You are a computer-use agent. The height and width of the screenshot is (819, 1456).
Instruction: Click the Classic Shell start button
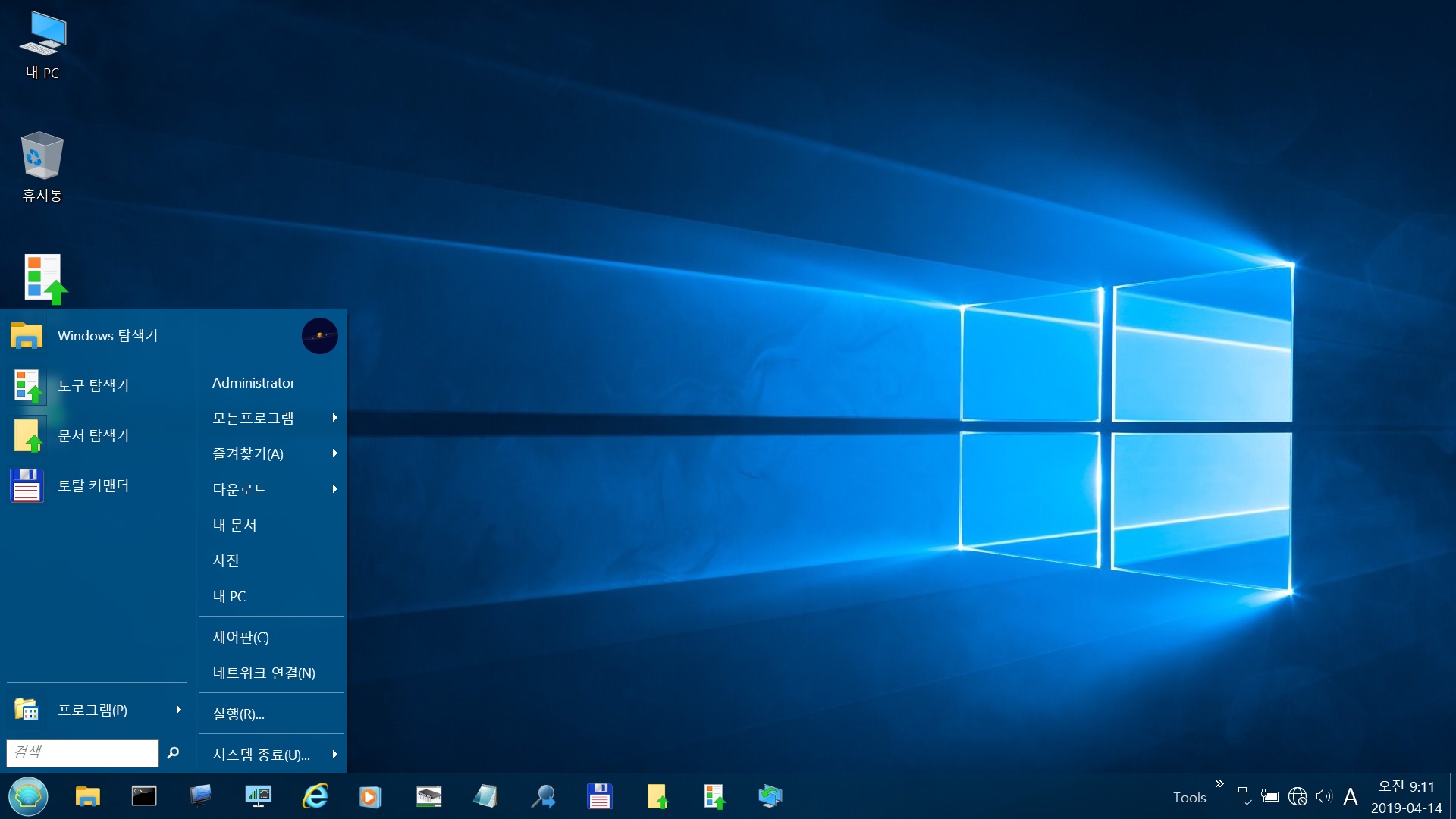[28, 796]
